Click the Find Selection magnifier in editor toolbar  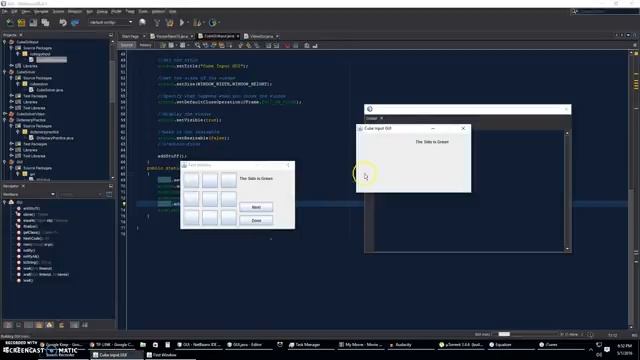pyautogui.click(x=198, y=45)
